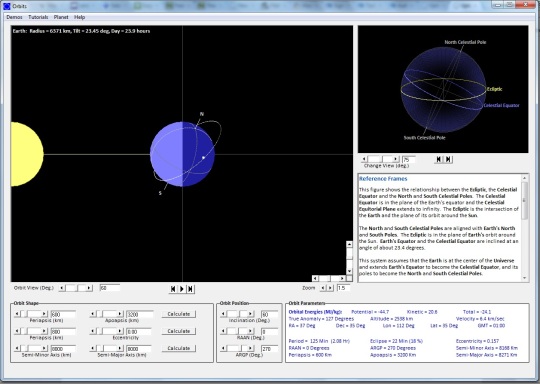The image size is (540, 384).
Task: Click the Zoom value field
Action: [343, 288]
